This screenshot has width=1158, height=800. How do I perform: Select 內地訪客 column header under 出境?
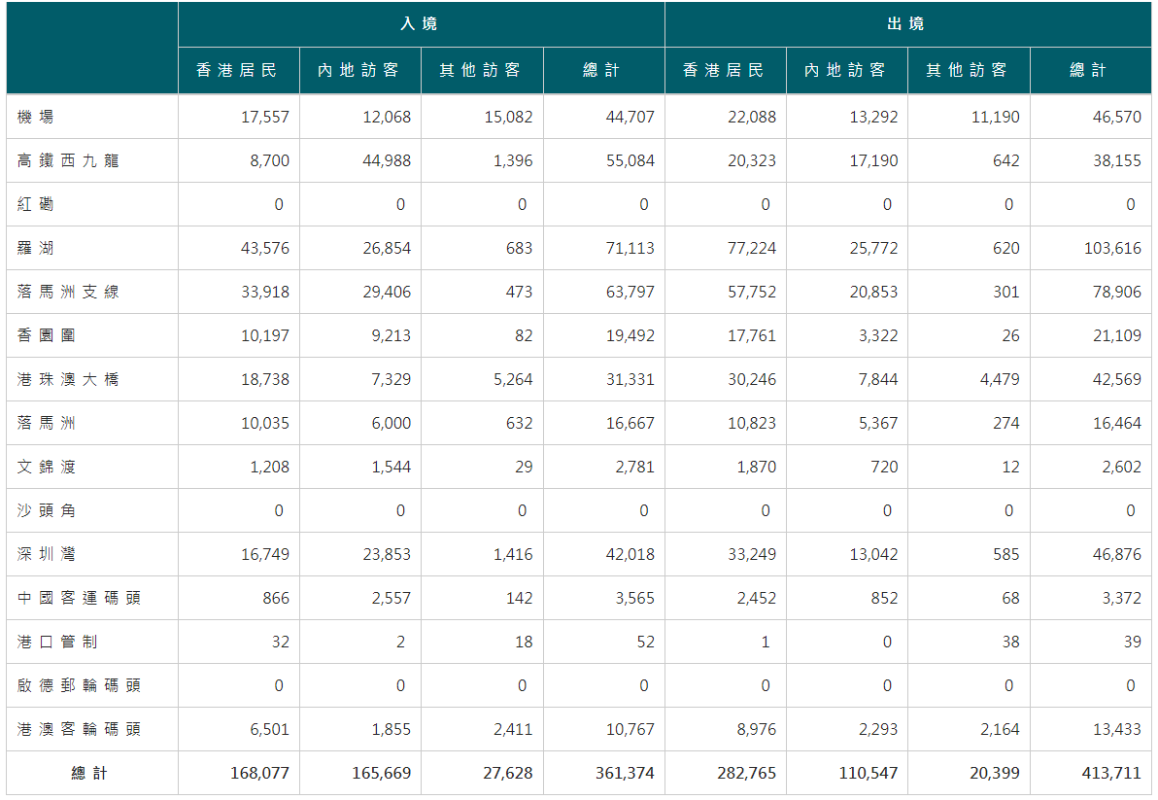click(x=846, y=71)
